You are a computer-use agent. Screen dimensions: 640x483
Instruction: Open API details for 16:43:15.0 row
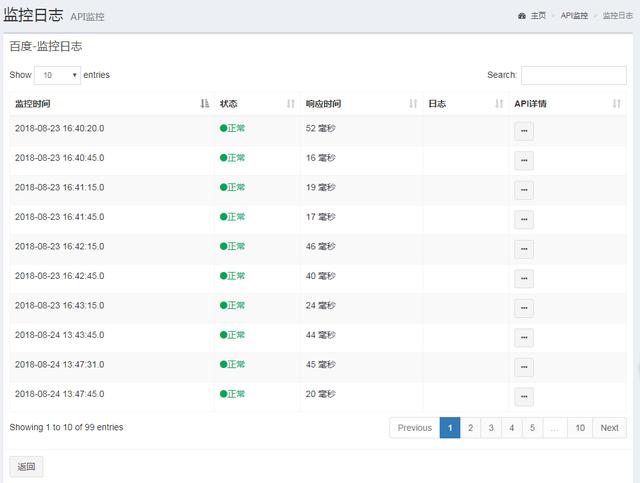[x=524, y=308]
